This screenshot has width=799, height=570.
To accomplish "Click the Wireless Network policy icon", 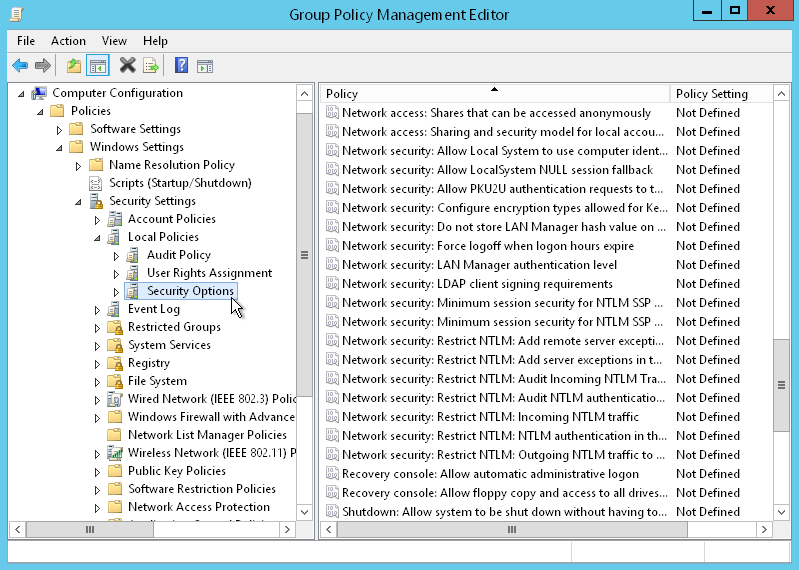I will tap(115, 453).
